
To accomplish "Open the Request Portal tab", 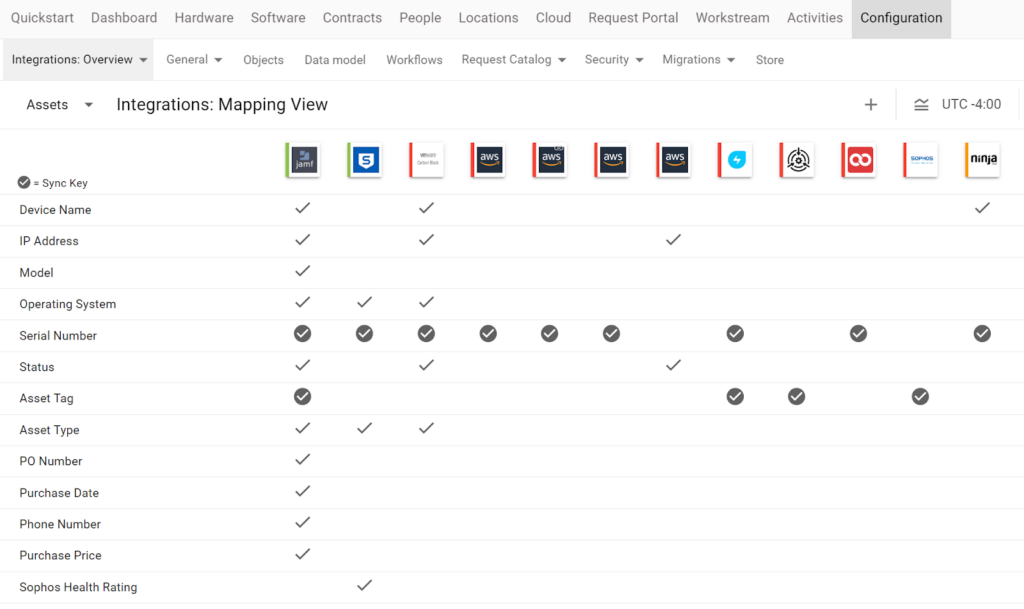I will (633, 18).
